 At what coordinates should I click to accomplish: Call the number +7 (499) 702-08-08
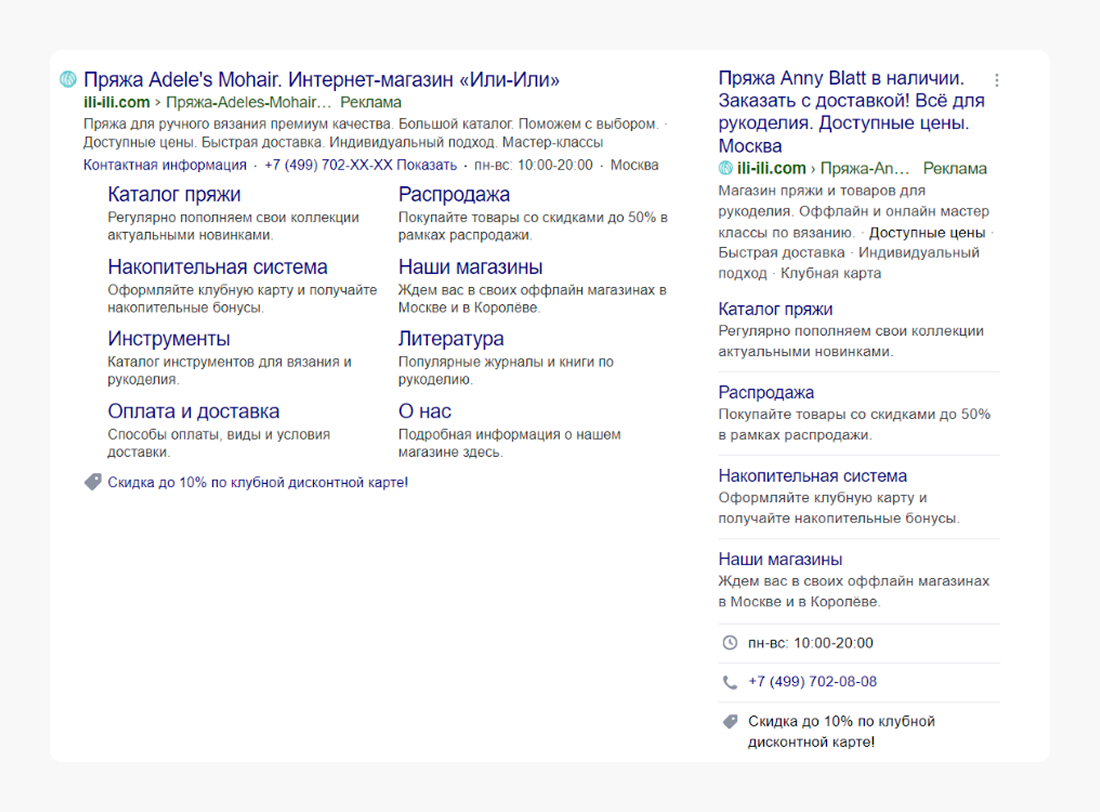click(812, 682)
